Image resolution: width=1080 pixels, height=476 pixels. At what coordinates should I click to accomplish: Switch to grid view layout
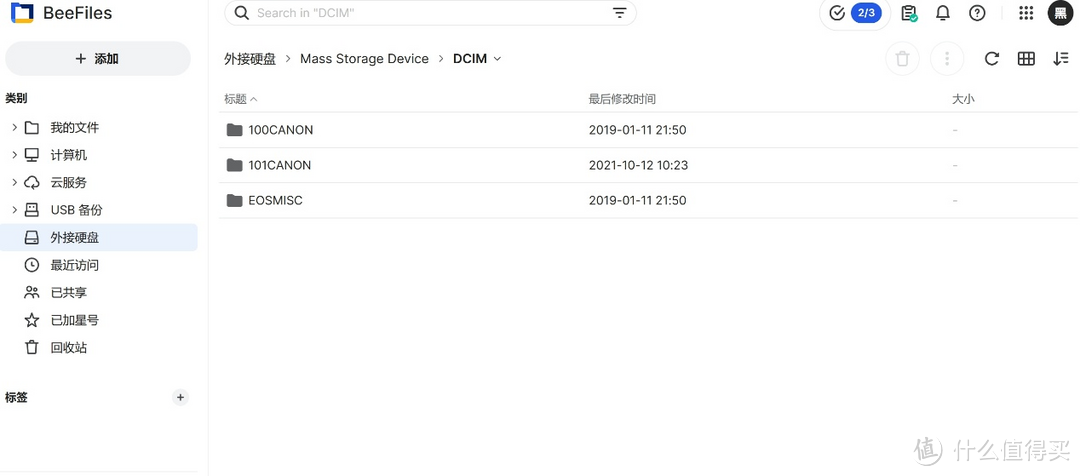pos(1026,59)
